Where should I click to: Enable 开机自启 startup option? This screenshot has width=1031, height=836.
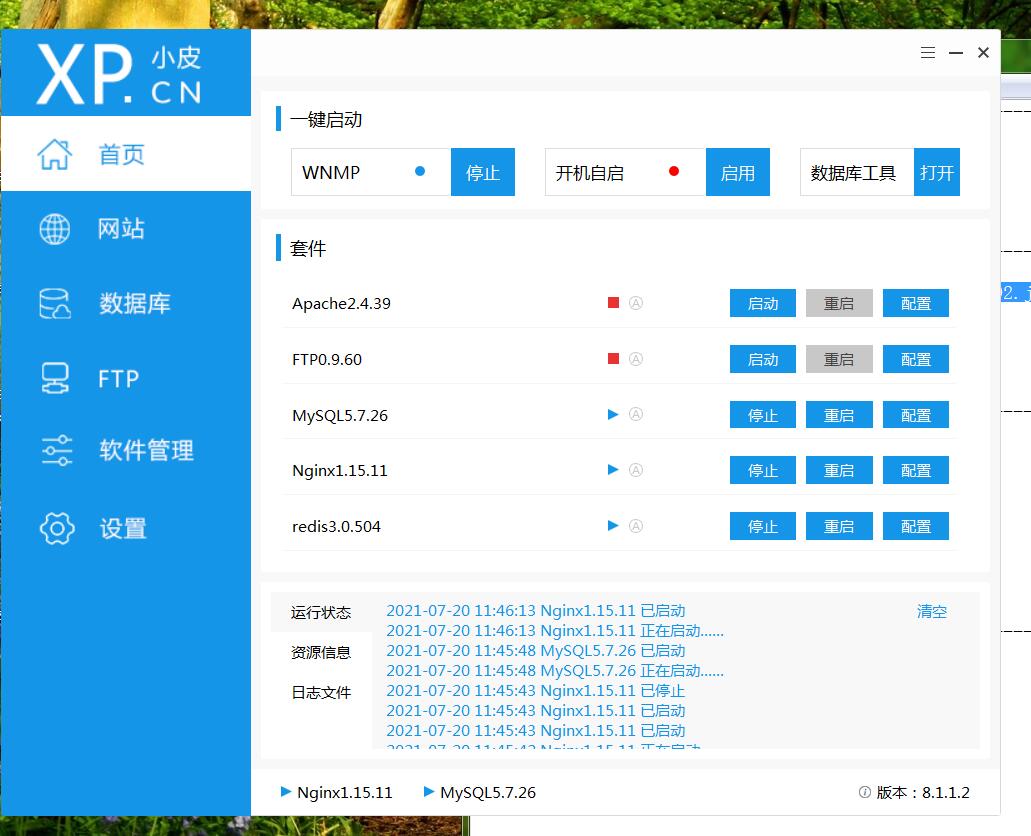(738, 173)
